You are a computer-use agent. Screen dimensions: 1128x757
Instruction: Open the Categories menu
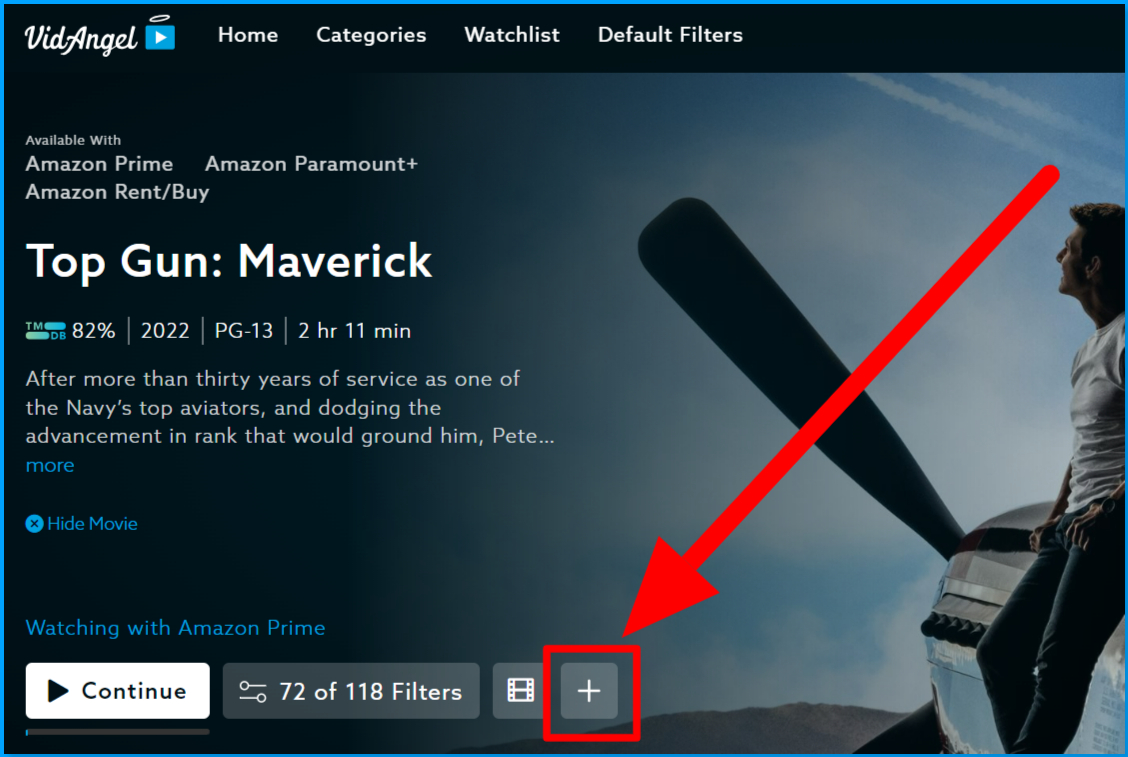coord(371,35)
